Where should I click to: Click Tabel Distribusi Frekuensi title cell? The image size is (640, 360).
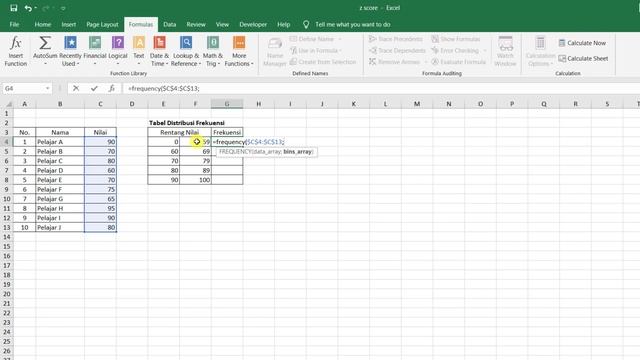click(187, 122)
